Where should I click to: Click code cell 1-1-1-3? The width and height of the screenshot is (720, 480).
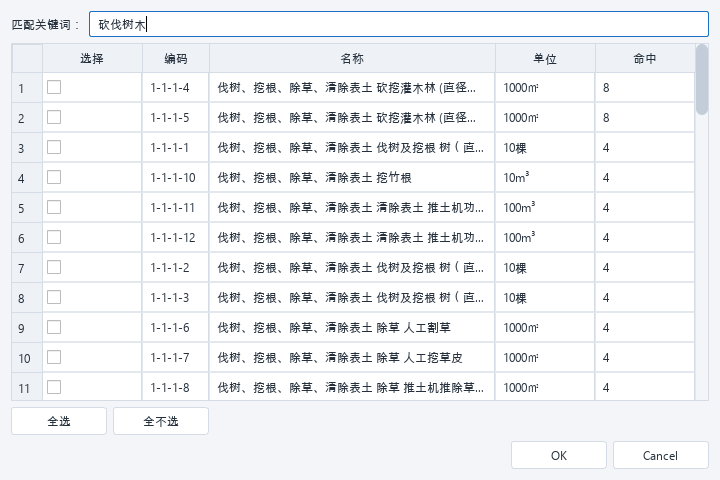pyautogui.click(x=176, y=298)
